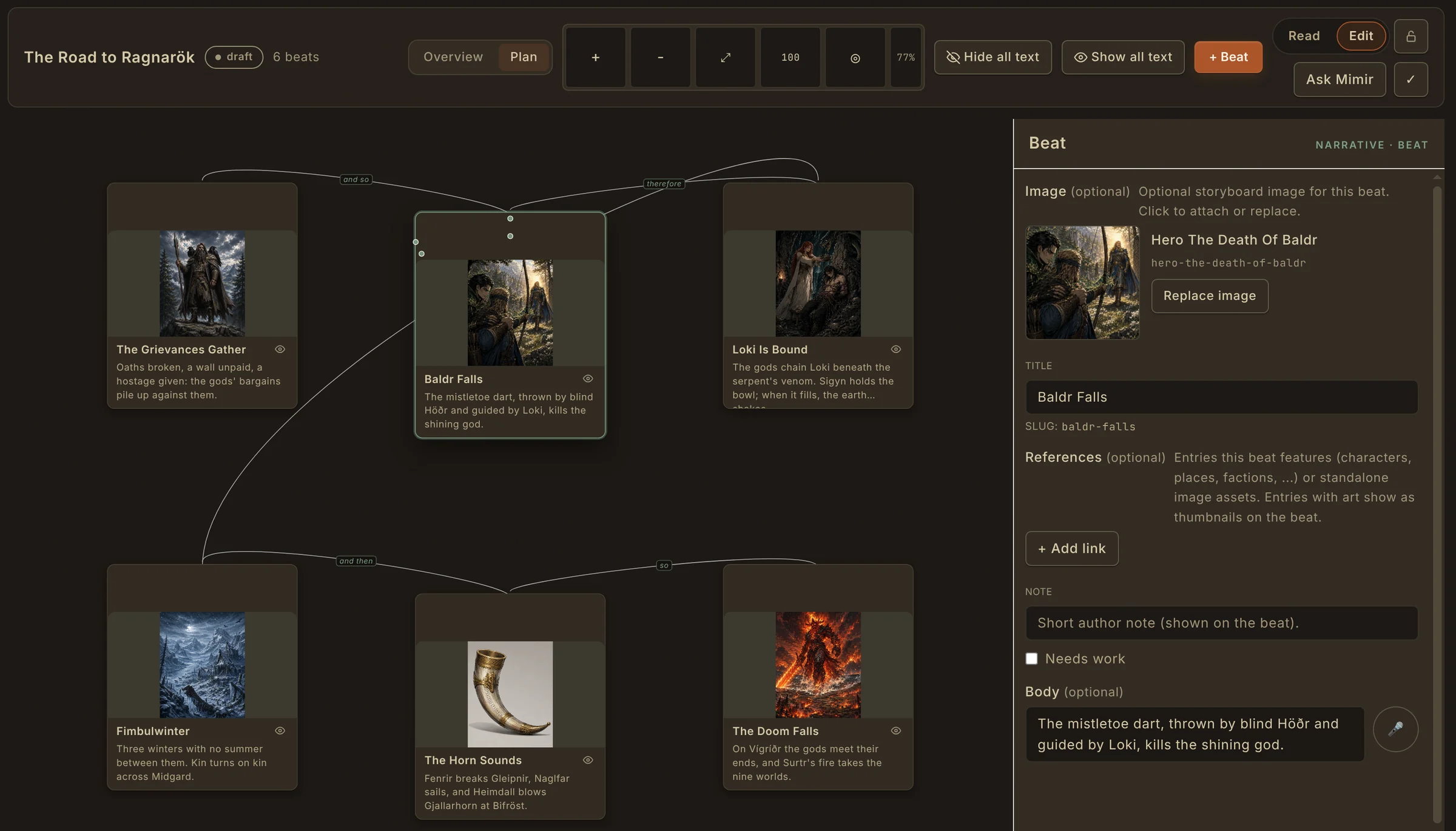
Task: Click the checkmark button beside Ask Mimir
Action: 1410,80
